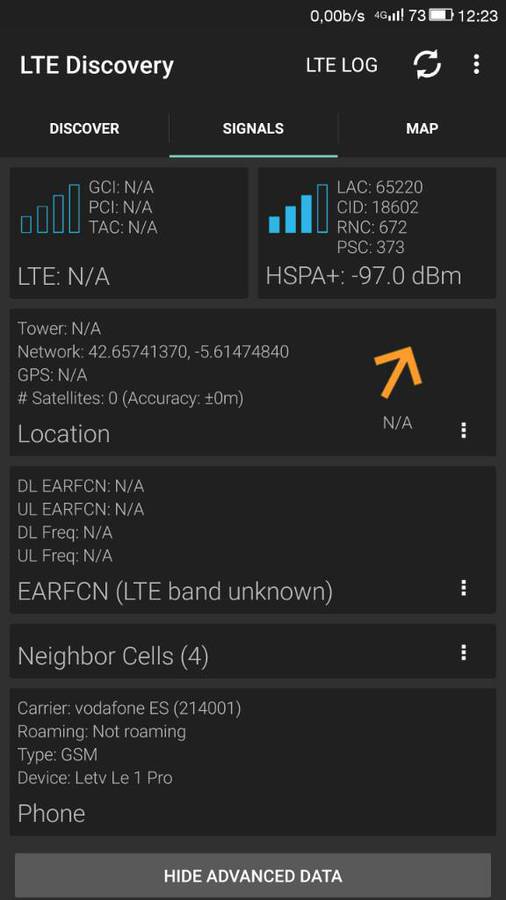
Task: Open the three-dot overflow menu in app bar
Action: [x=476, y=64]
